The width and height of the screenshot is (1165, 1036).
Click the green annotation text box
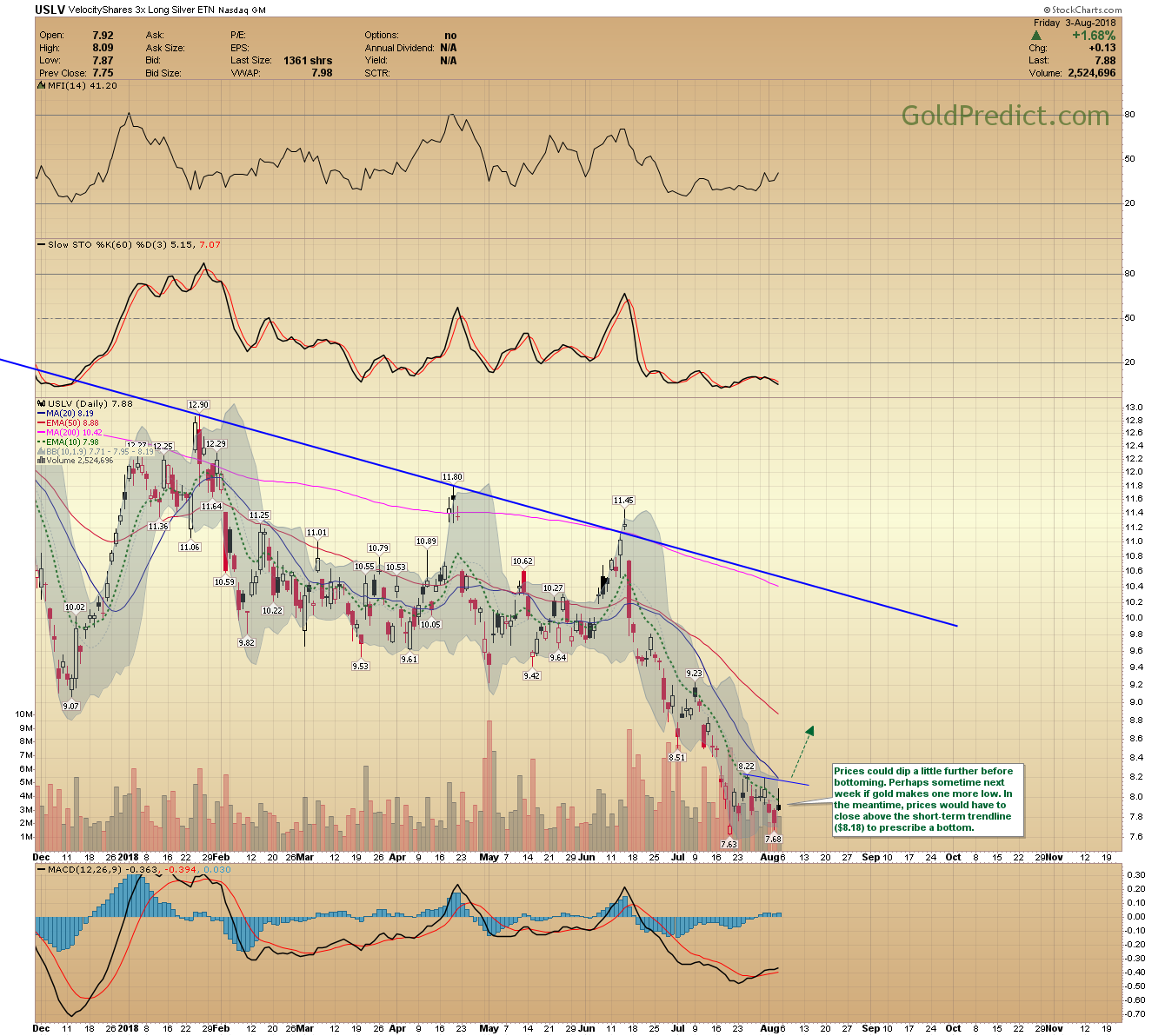(923, 799)
